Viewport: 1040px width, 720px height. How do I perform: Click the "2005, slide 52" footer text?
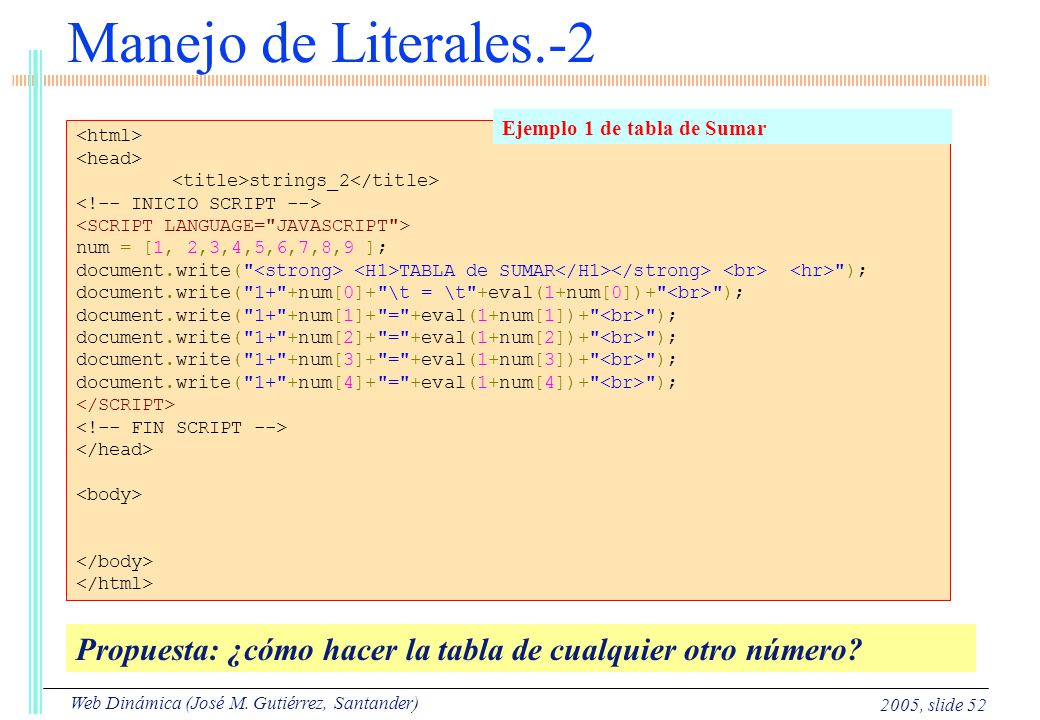tap(933, 705)
